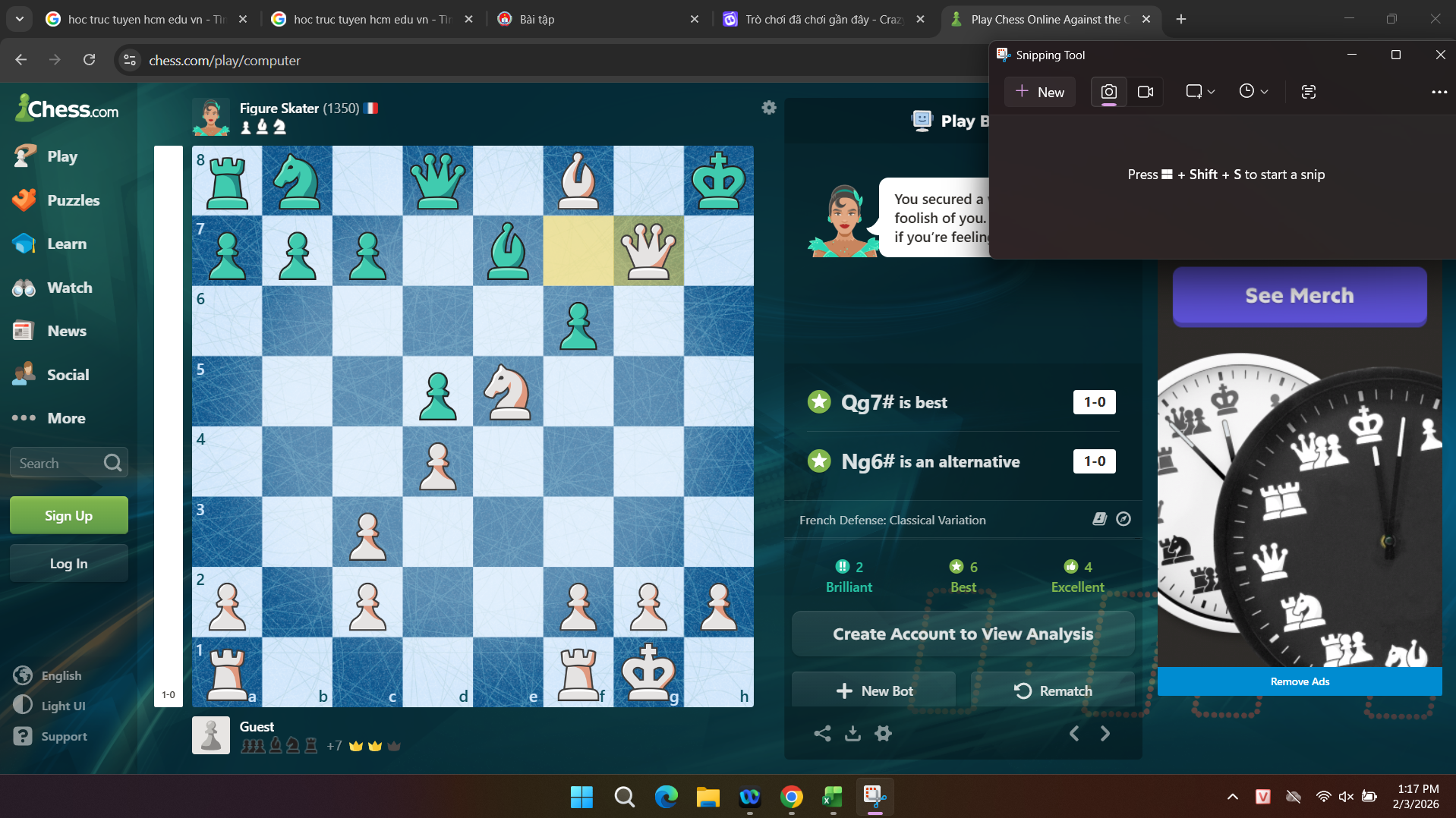This screenshot has height=818, width=1456.
Task: Expand the snip delay timer dropdown
Action: click(1253, 92)
